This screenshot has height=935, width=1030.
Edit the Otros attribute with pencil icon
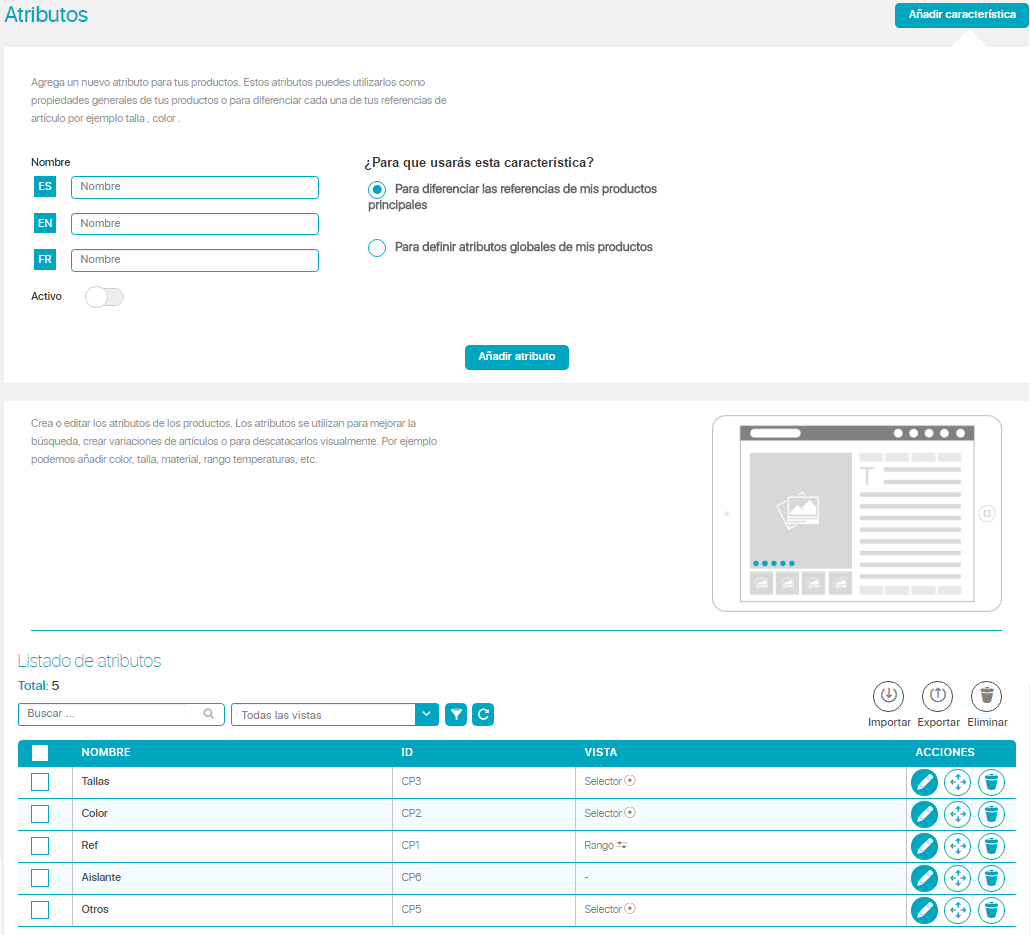[x=924, y=910]
